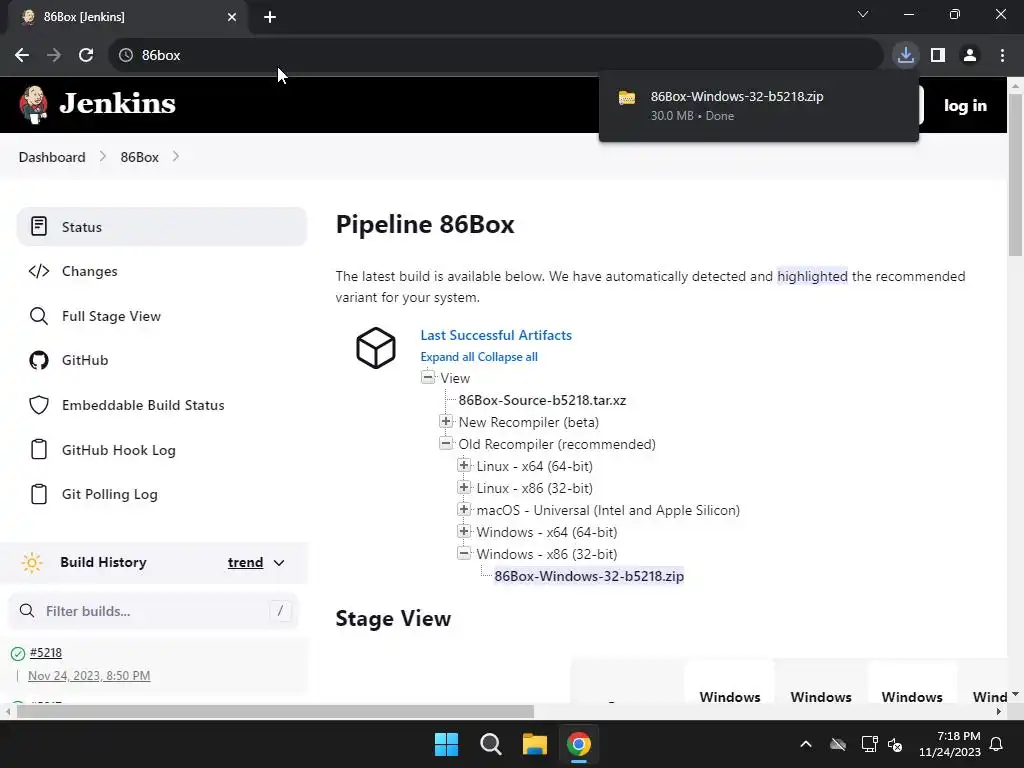The width and height of the screenshot is (1024, 768).
Task: Click 86Box breadcrumb
Action: [140, 157]
